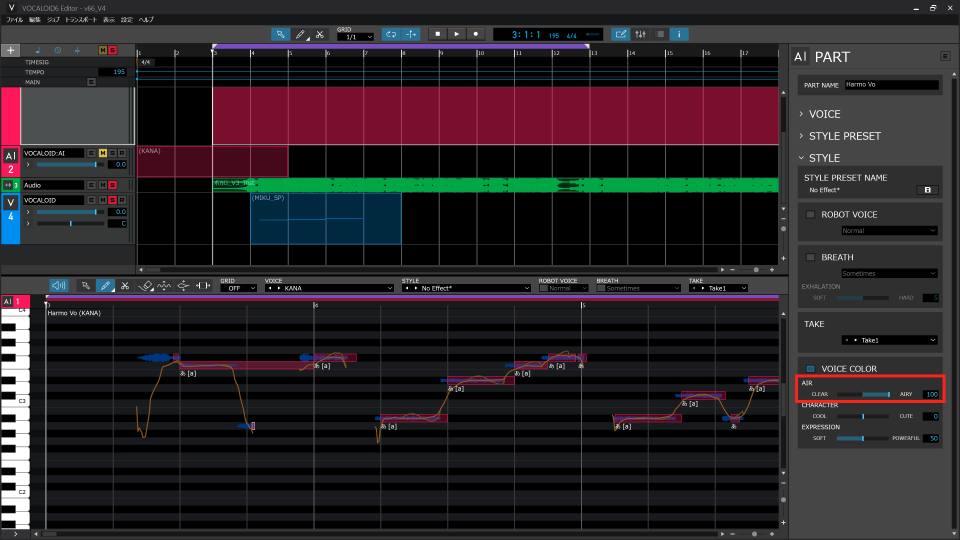Screen dimensions: 960x540
Task: Toggle global solo S button
Action: (113, 50)
